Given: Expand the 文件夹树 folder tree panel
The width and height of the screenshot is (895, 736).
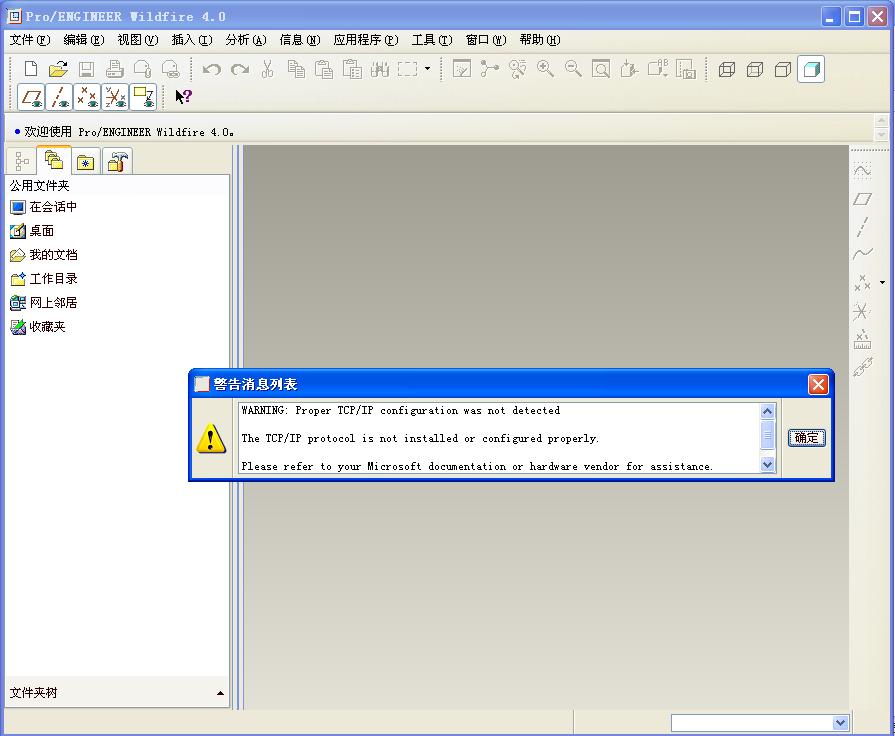Looking at the screenshot, I should point(220,693).
